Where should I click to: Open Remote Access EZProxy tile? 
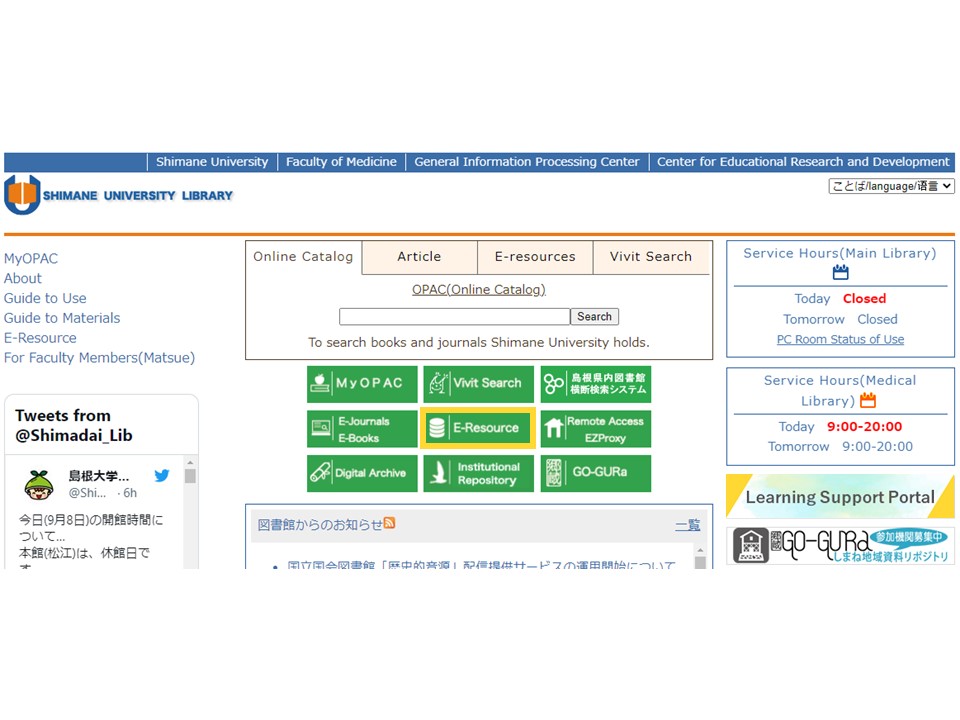595,429
